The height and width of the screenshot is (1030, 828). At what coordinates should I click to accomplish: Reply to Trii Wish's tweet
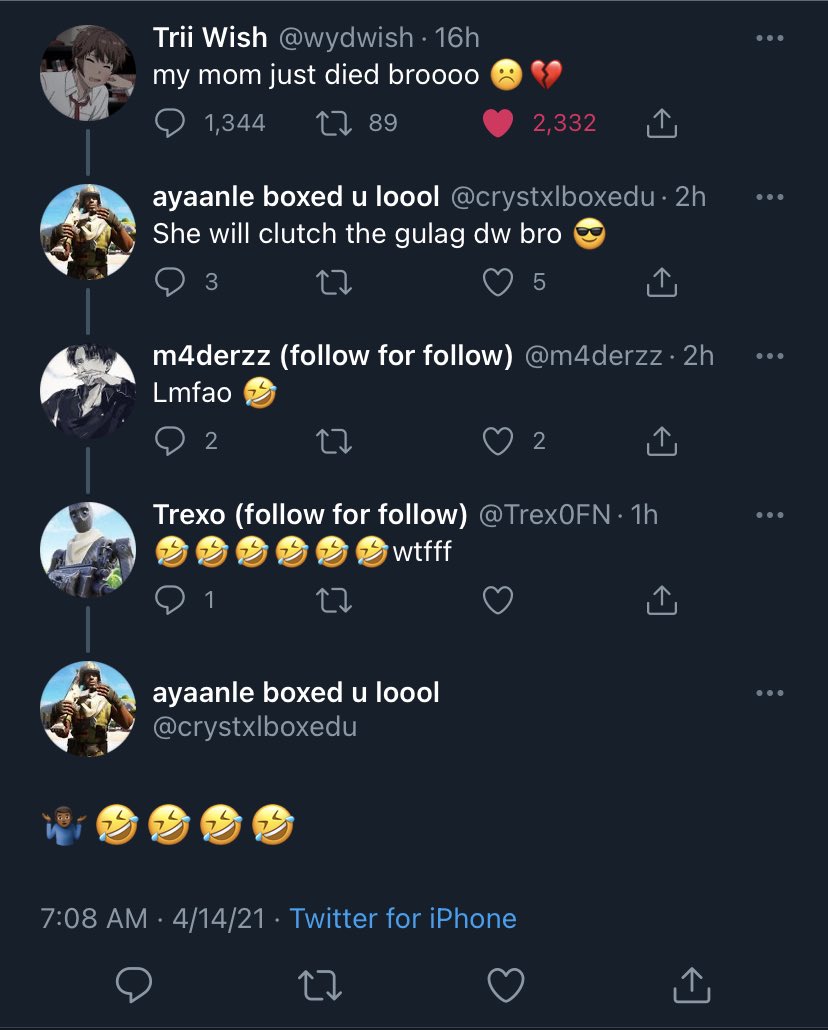tap(172, 123)
